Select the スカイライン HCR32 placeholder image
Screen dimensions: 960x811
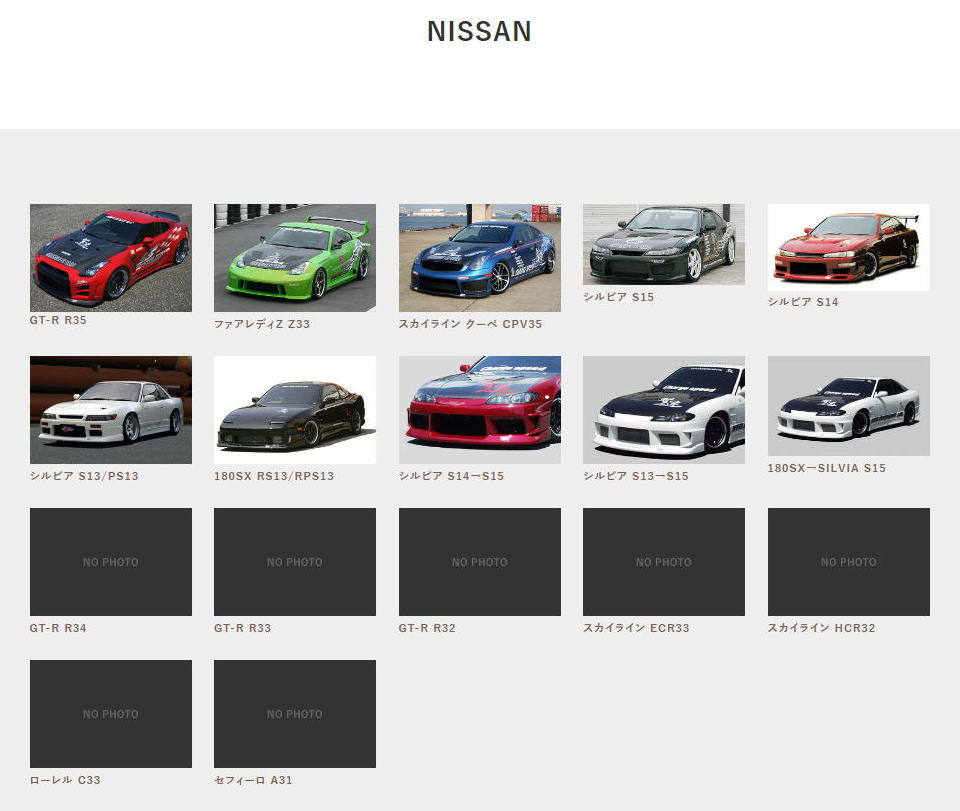[x=848, y=561]
